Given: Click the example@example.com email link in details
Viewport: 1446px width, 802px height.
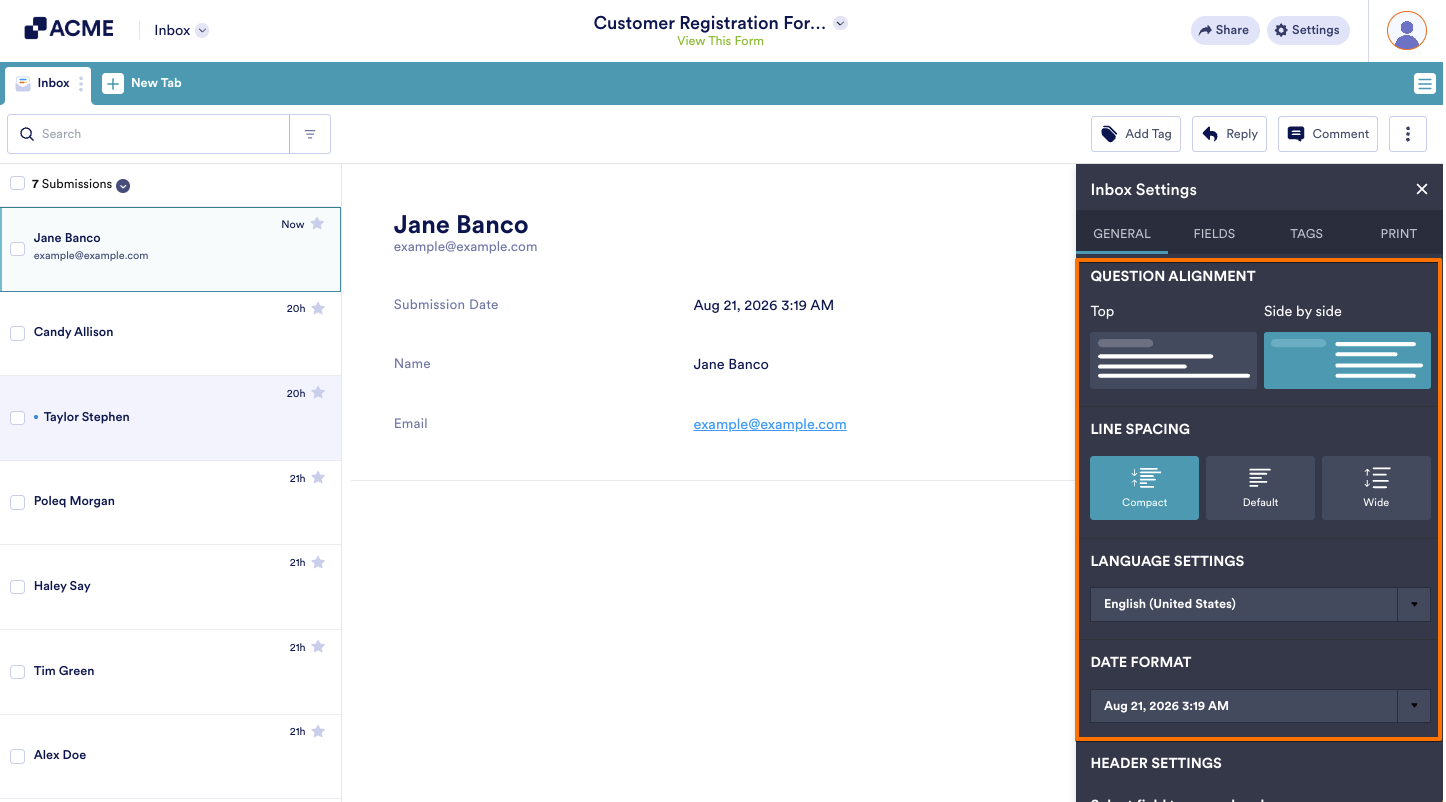Looking at the screenshot, I should pos(770,424).
